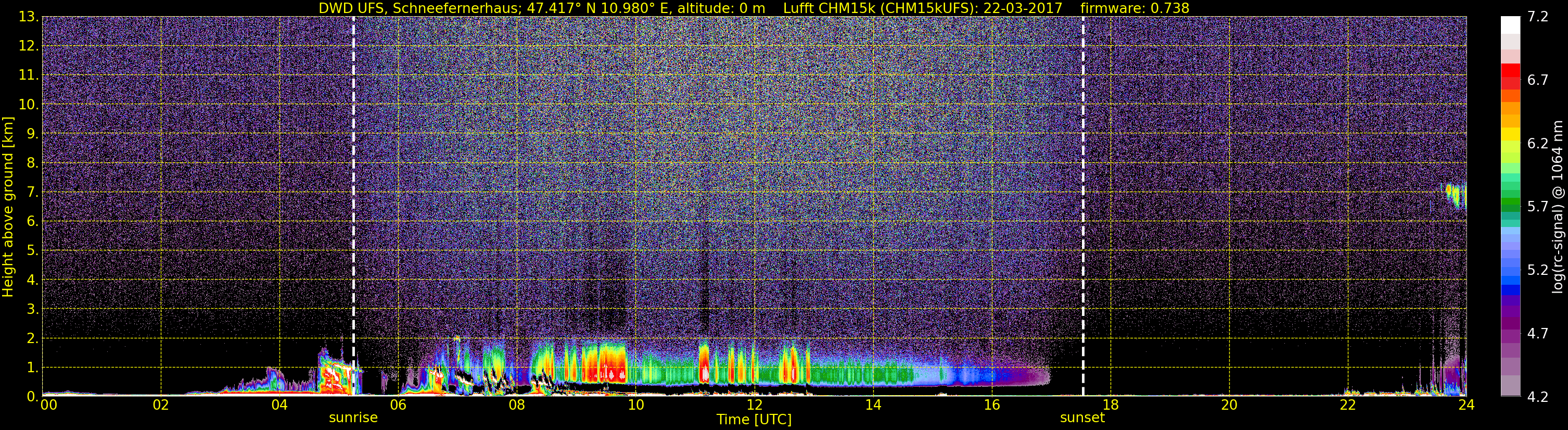Click the '12.' height tick label
The width and height of the screenshot is (1568, 430).
pos(28,46)
